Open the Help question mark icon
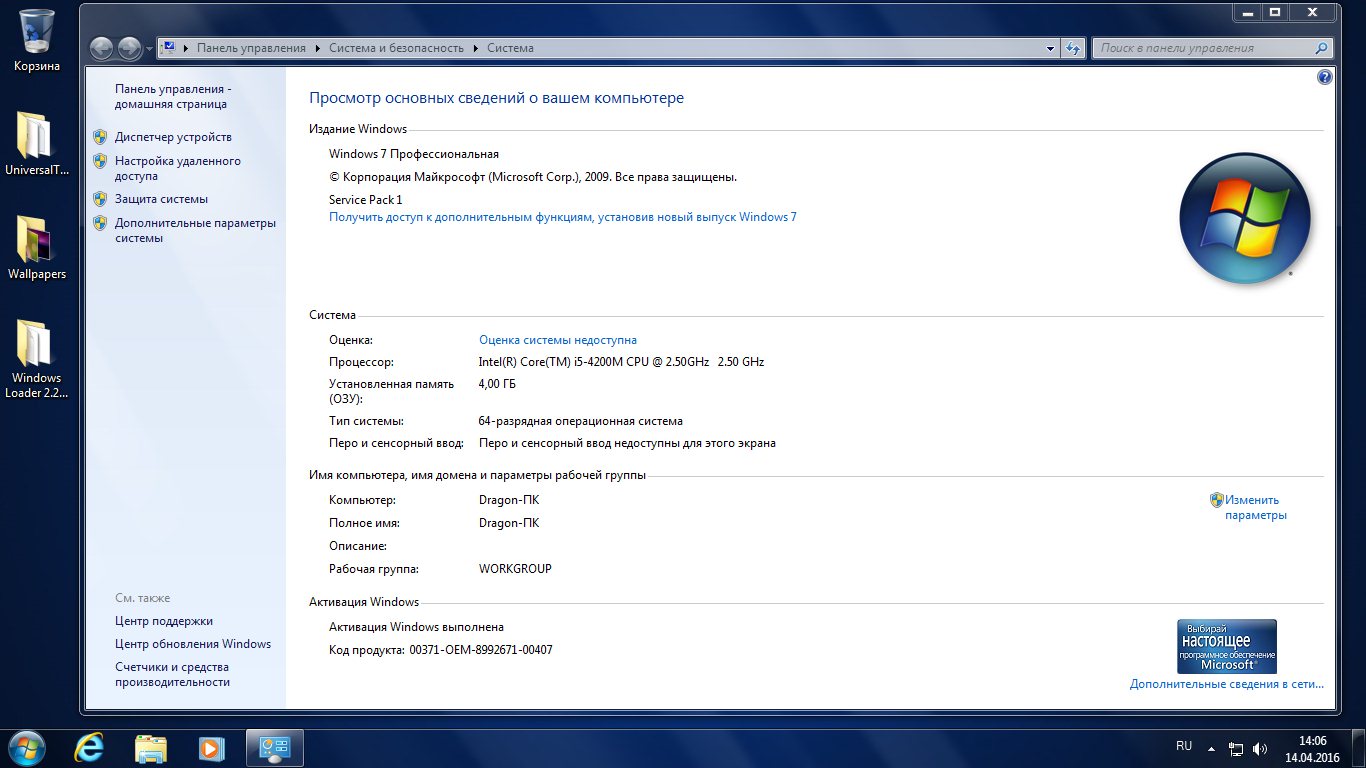1366x768 pixels. 1325,77
